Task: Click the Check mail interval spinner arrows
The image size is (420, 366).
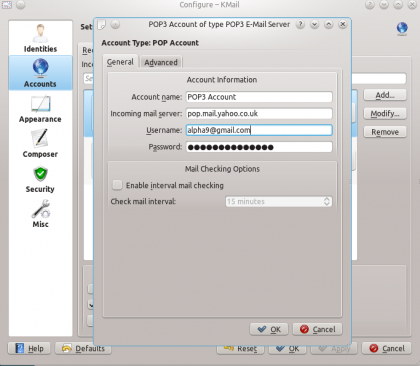Action: (327, 201)
